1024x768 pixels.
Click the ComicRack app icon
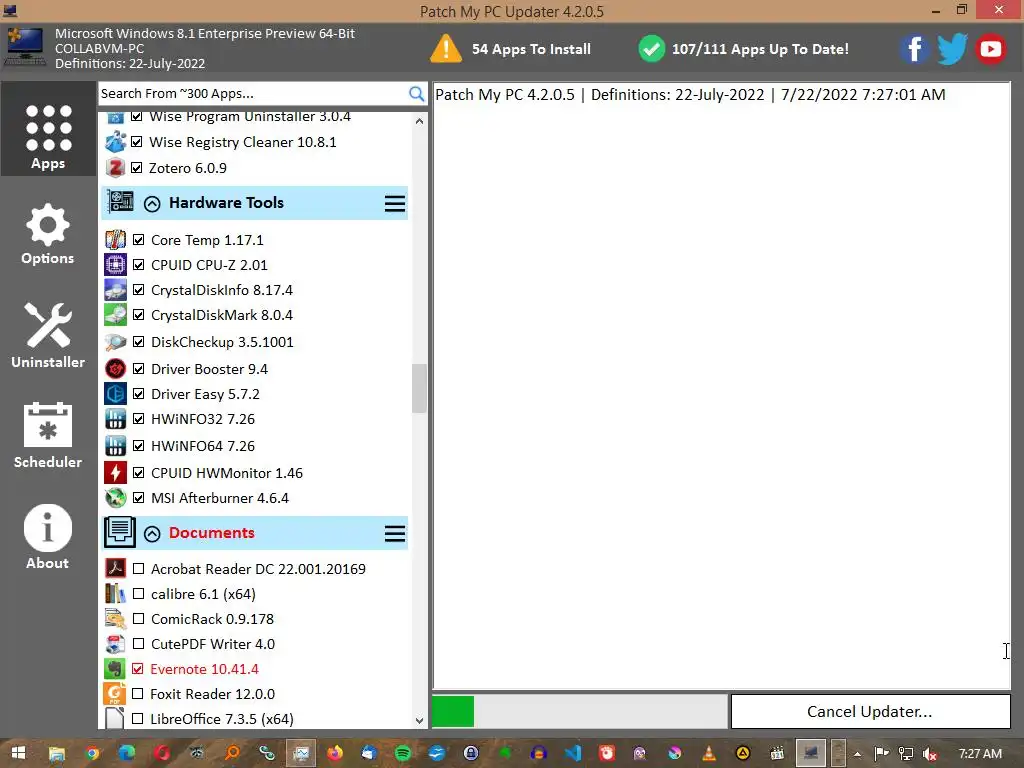(116, 618)
